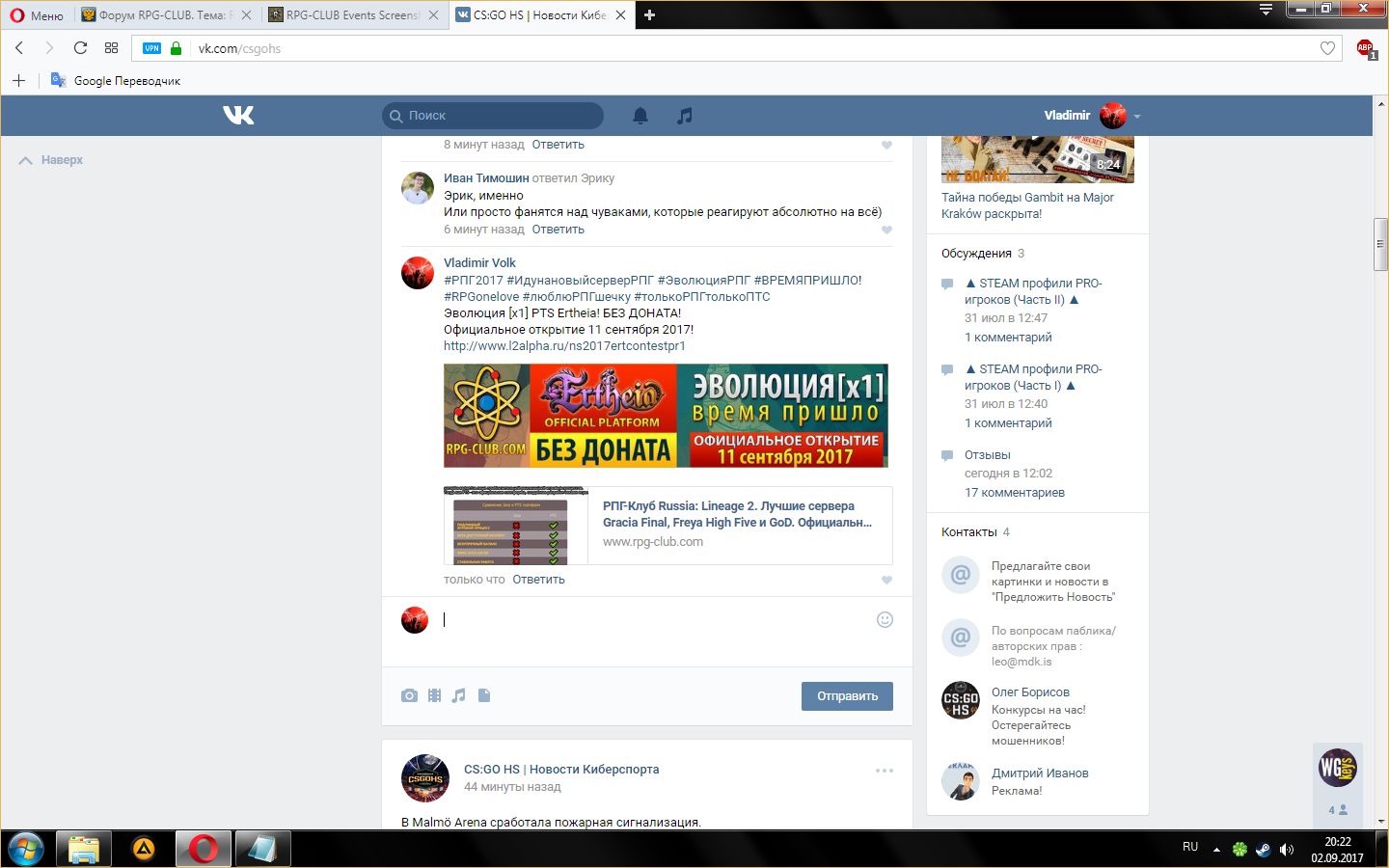Reply to Иван Тимошин's comment
The image size is (1389, 868).
[558, 230]
